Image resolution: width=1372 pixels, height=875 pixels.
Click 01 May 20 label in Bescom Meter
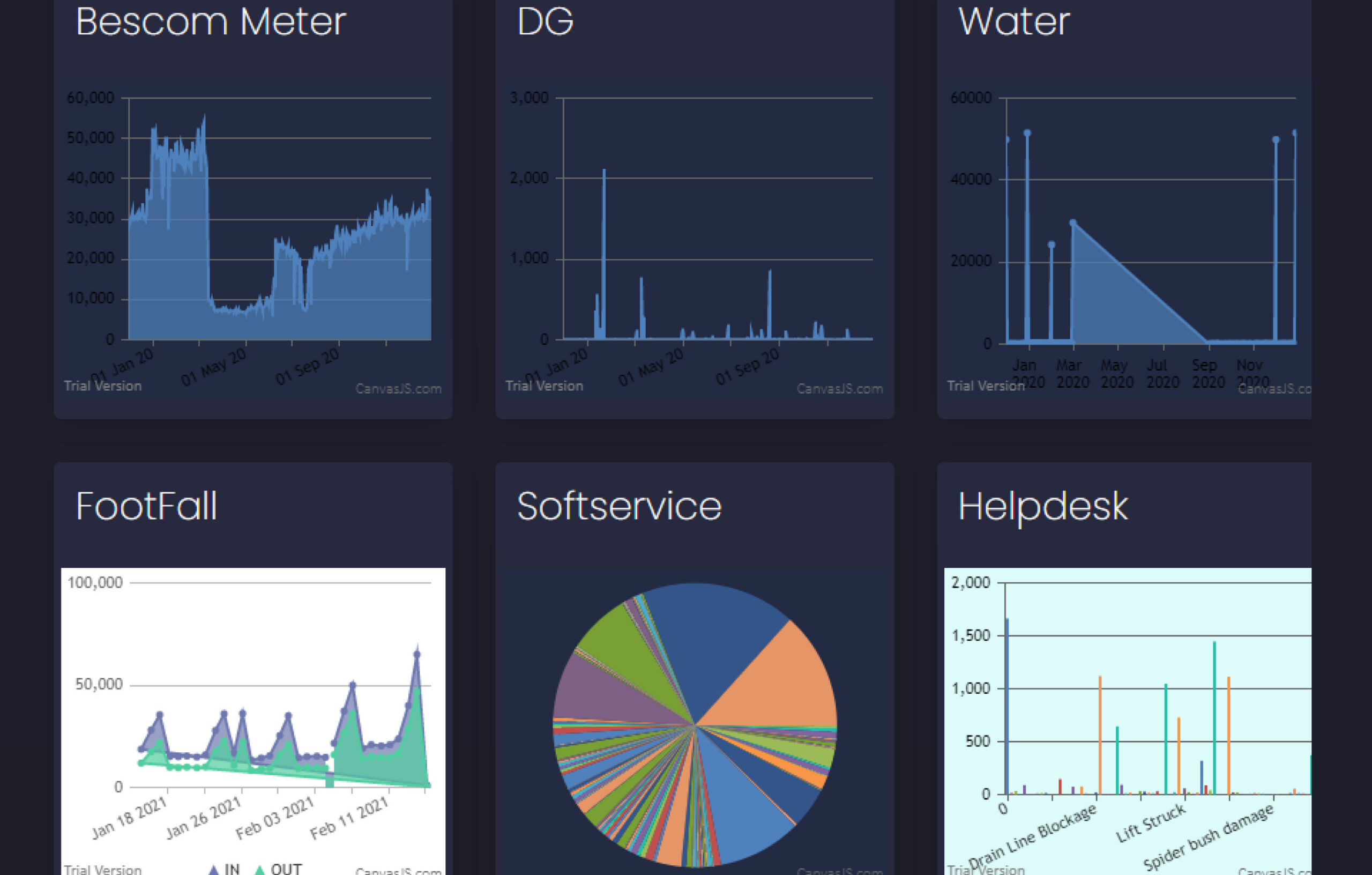[x=214, y=368]
